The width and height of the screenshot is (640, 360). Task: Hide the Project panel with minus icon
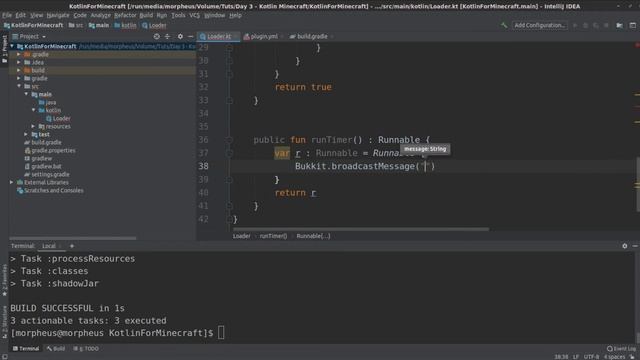coord(191,36)
